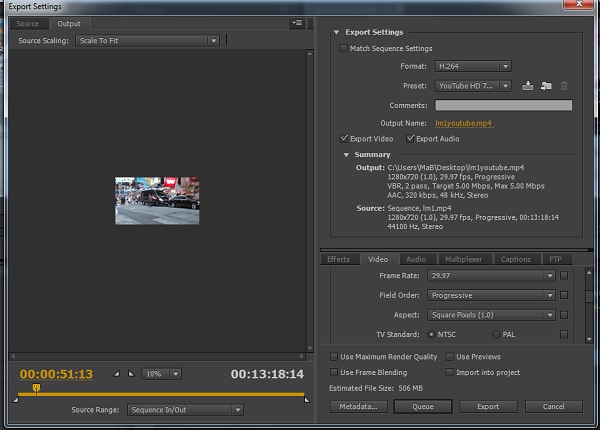Click the Save Preset icon
The height and width of the screenshot is (430, 600).
(528, 86)
